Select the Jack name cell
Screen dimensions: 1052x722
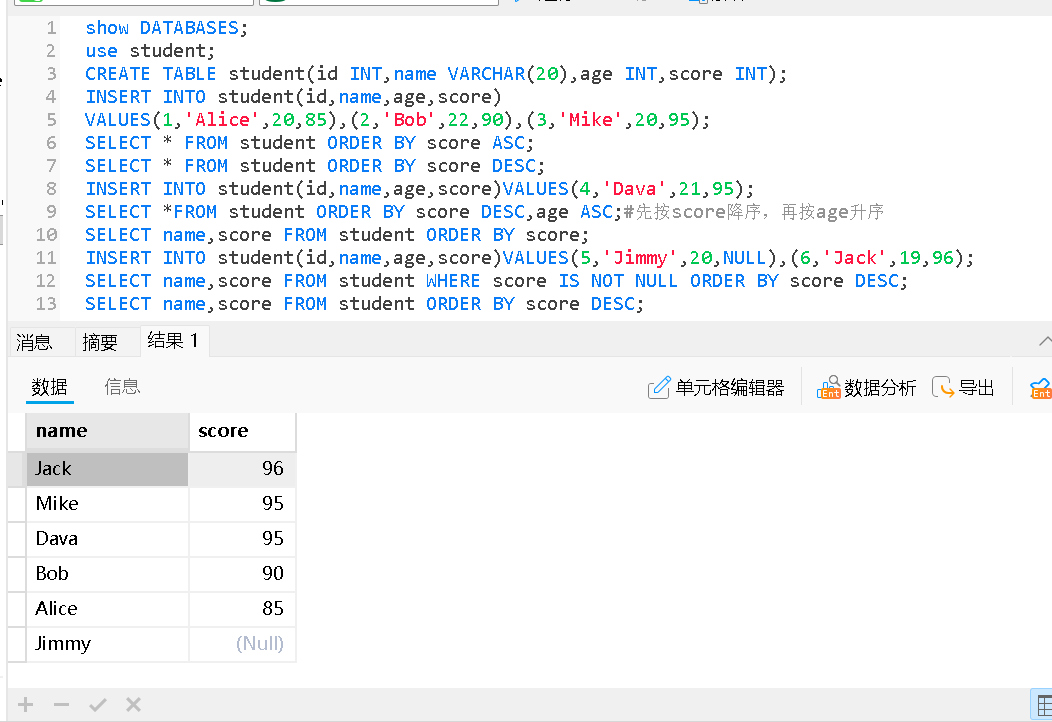click(107, 468)
